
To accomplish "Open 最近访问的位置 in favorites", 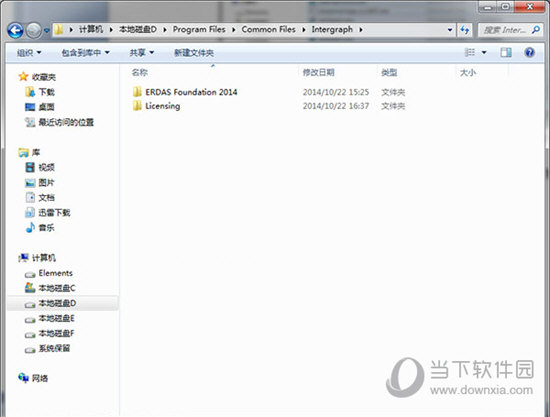I will click(x=66, y=122).
